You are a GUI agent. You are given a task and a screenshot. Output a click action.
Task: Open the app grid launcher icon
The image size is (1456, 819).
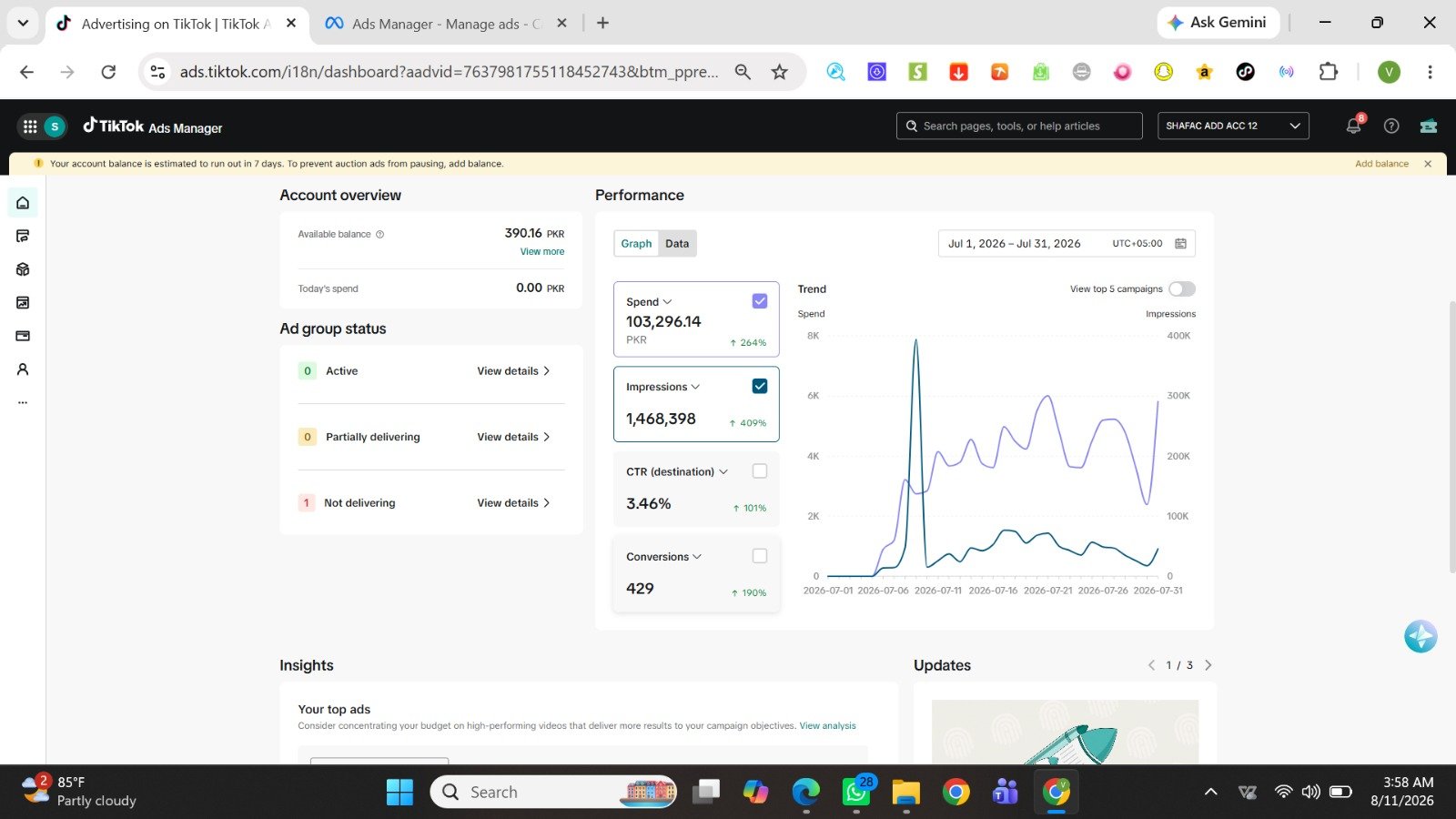click(30, 126)
